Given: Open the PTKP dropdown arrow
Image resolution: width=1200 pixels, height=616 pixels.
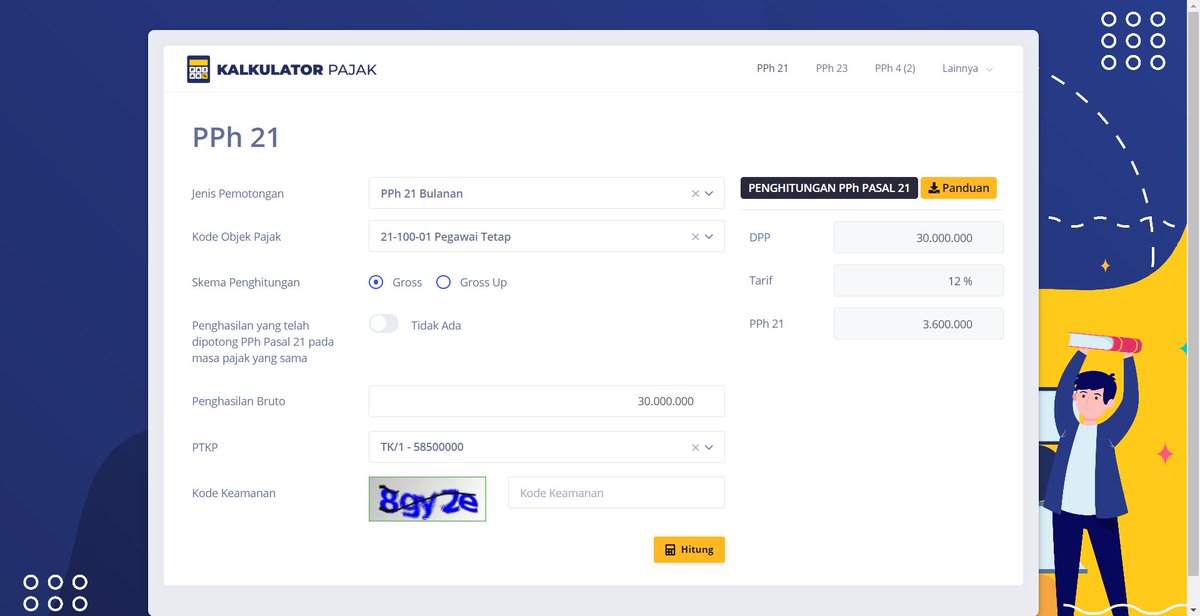Looking at the screenshot, I should 710,448.
